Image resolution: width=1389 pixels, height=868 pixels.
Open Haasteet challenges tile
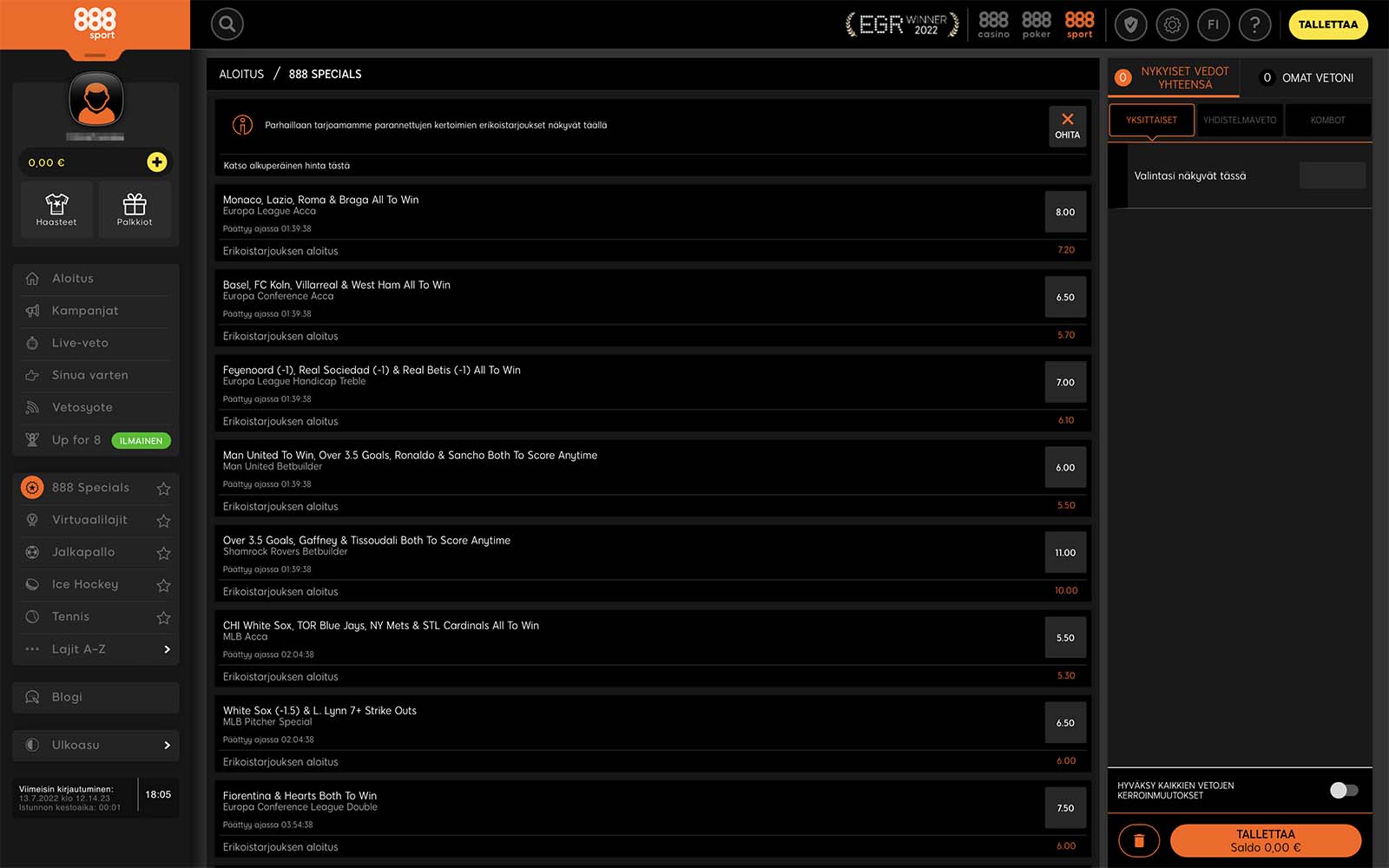pyautogui.click(x=56, y=209)
